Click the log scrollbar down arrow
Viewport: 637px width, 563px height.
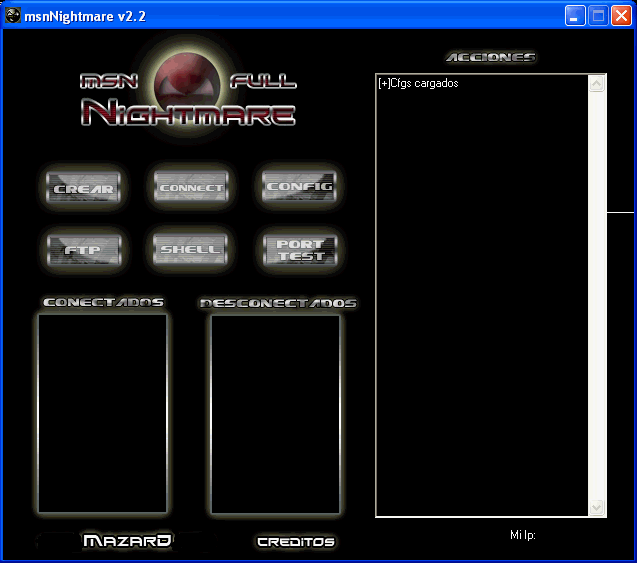(x=597, y=508)
